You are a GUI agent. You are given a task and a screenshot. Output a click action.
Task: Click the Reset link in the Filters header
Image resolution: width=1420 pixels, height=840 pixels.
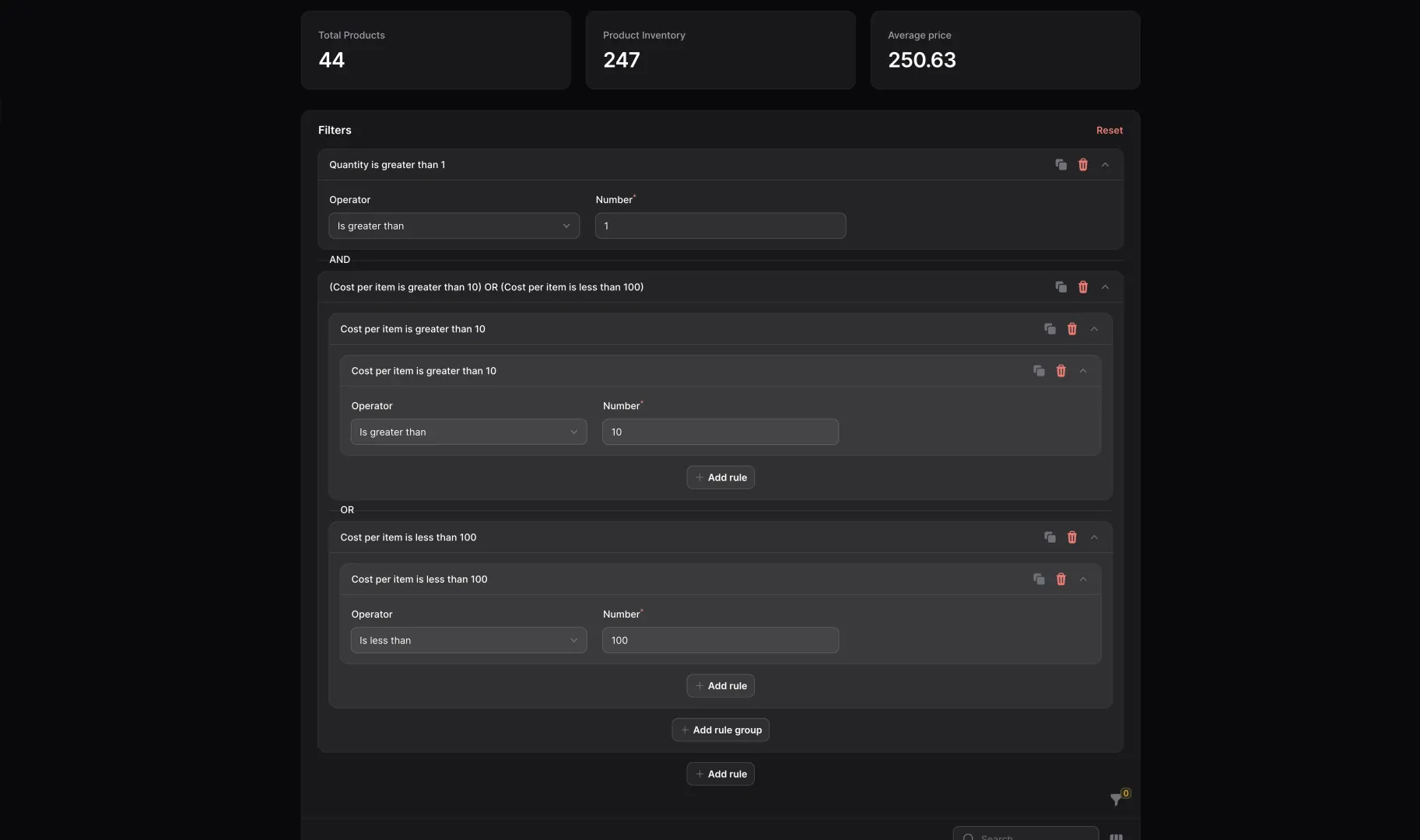tap(1109, 130)
